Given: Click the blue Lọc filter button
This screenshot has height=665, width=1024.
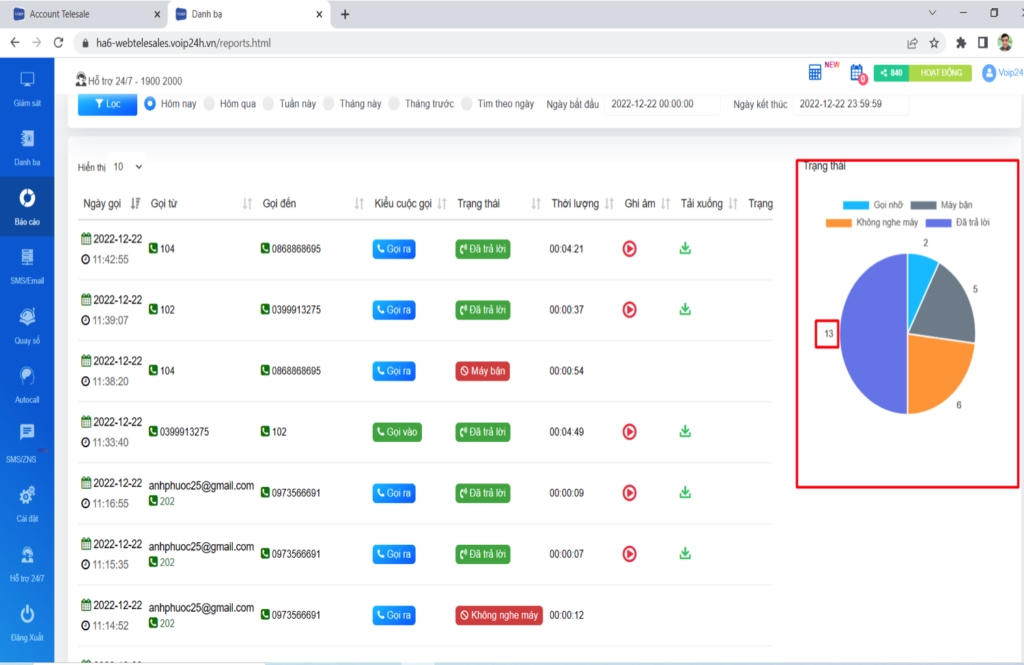Looking at the screenshot, I should tap(107, 104).
